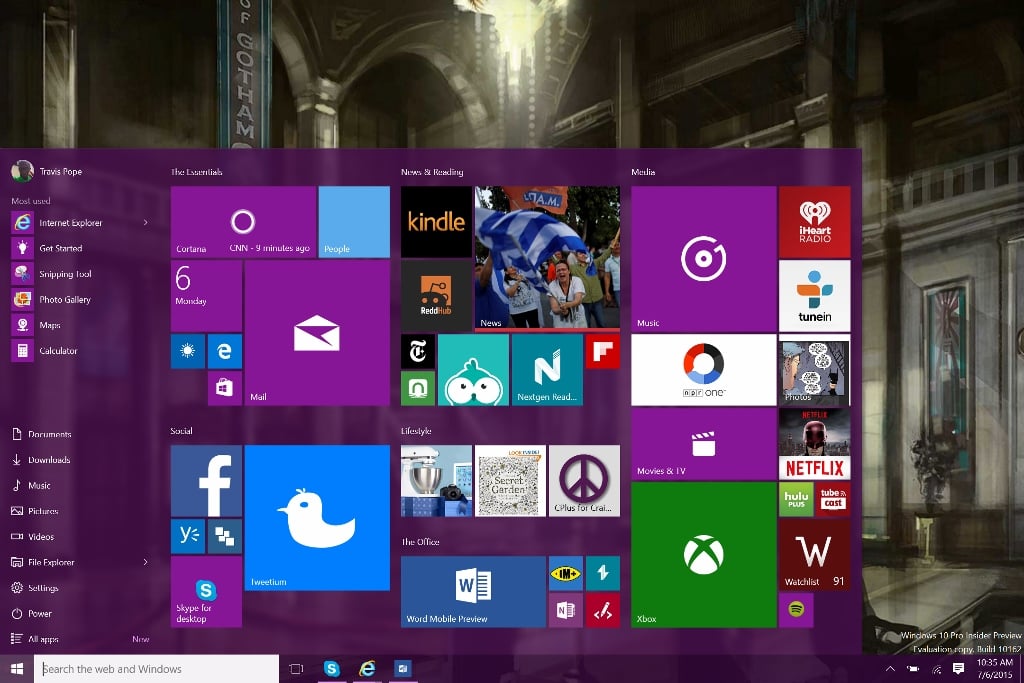This screenshot has height=683, width=1024.
Task: Open the teal cartoon bird tile
Action: [473, 370]
